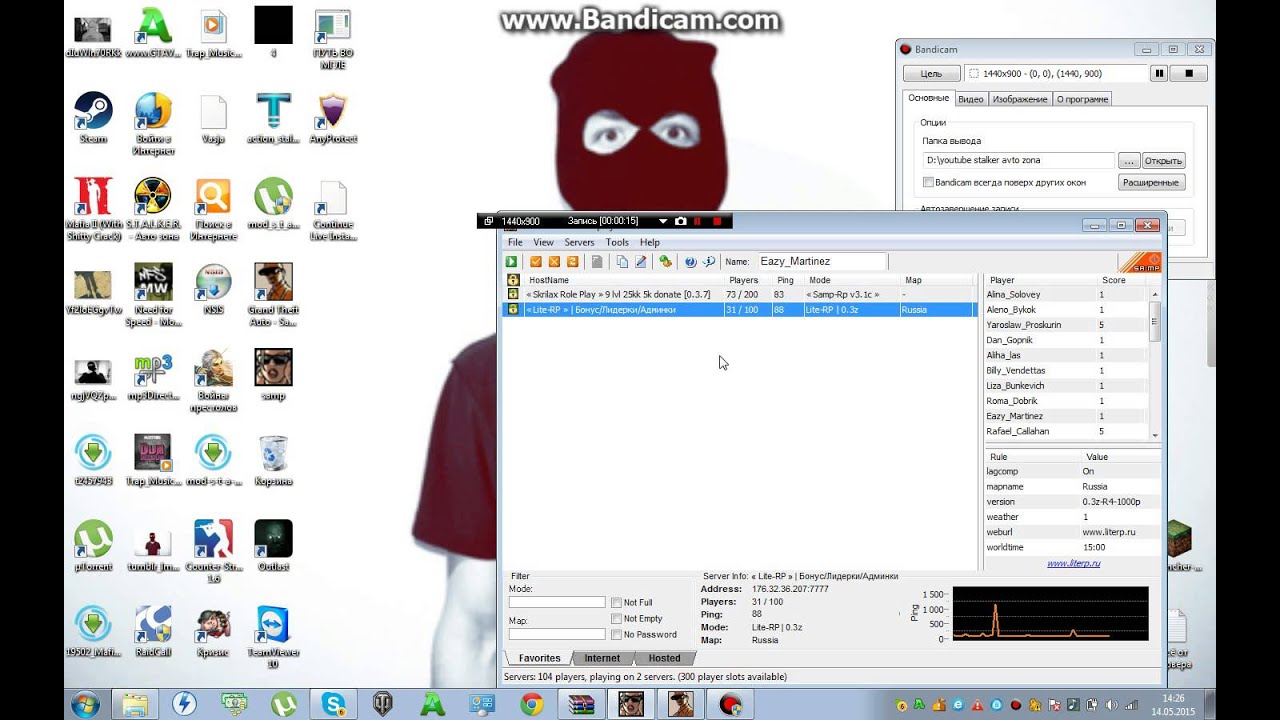Open the Tools menu
The image size is (1280, 720).
coord(617,242)
